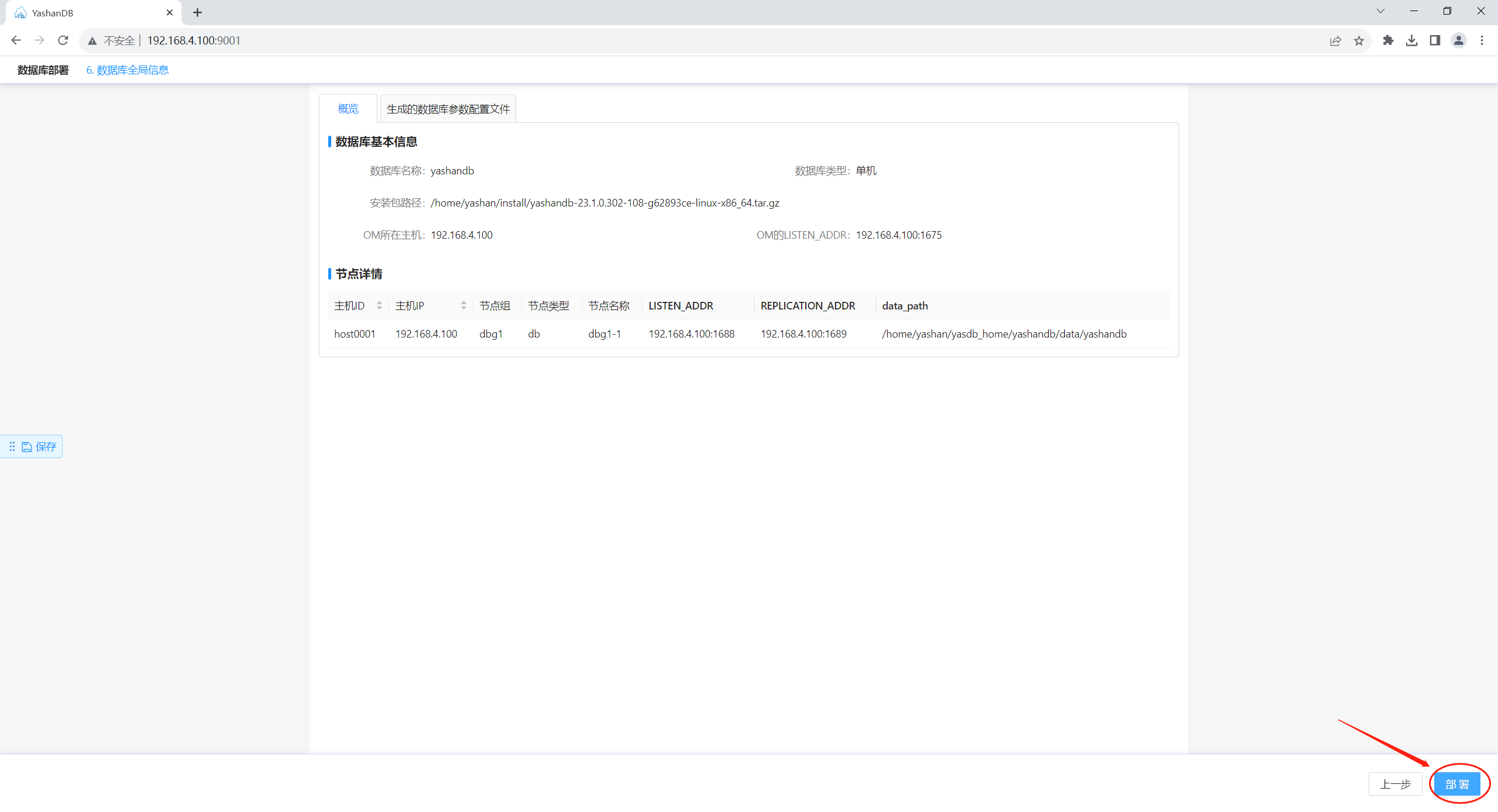Toggle the browser side panel icon
The height and width of the screenshot is (812, 1498).
tap(1435, 40)
